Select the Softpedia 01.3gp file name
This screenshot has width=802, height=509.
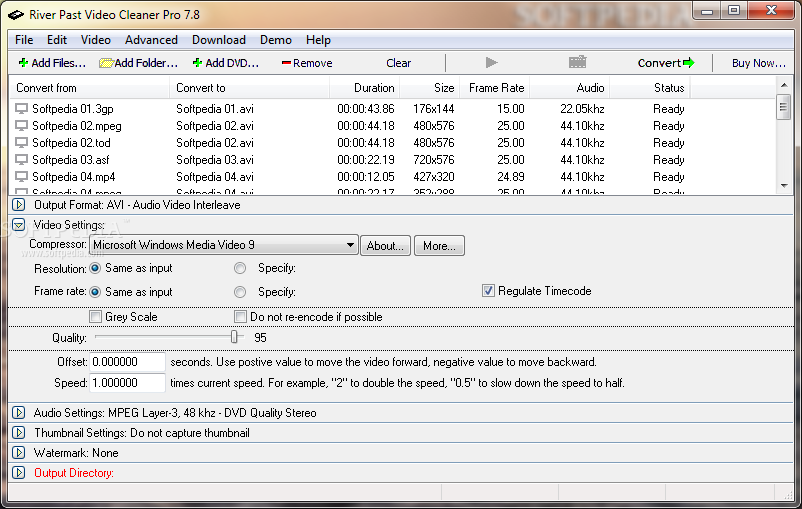[x=73, y=109]
